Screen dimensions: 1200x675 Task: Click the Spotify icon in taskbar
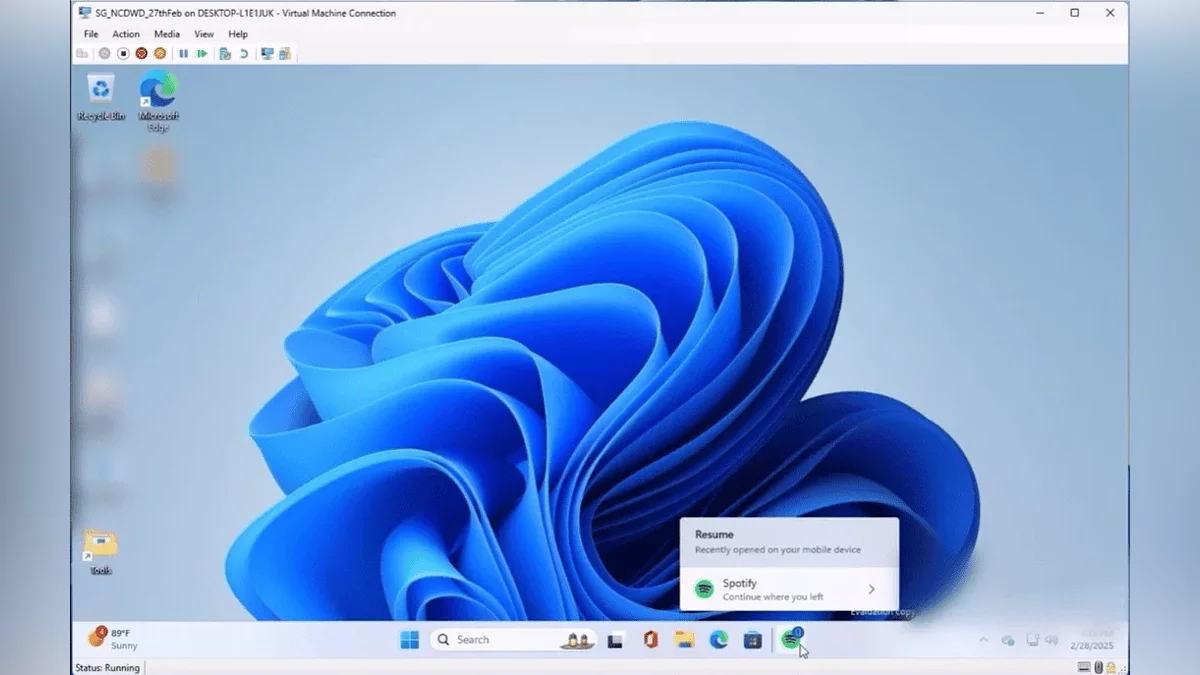coord(791,640)
